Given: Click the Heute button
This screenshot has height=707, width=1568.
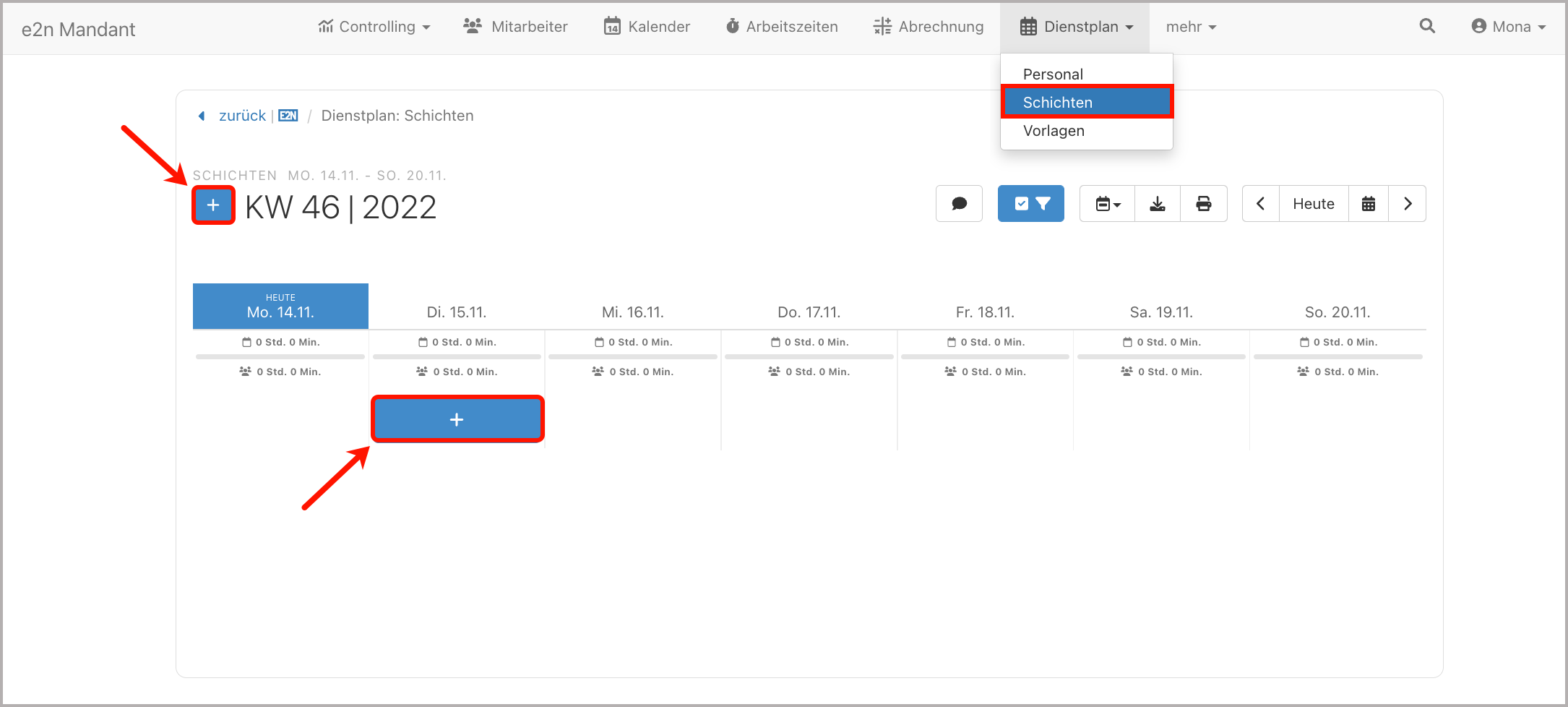Looking at the screenshot, I should [1313, 204].
